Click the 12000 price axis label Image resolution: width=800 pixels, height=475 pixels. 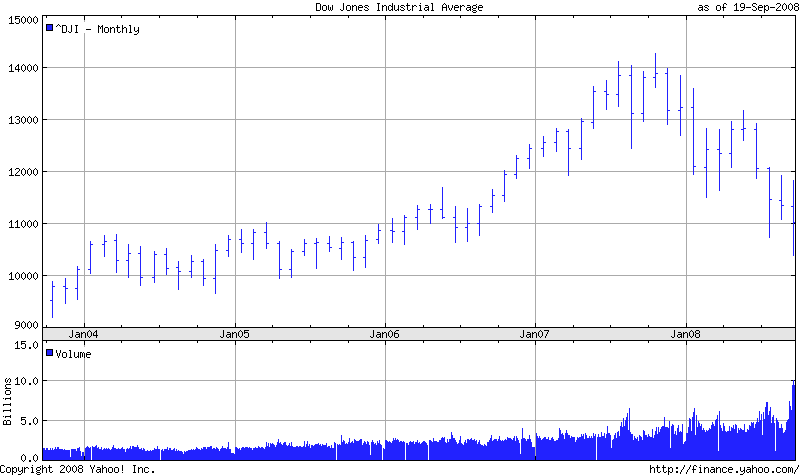(20, 172)
